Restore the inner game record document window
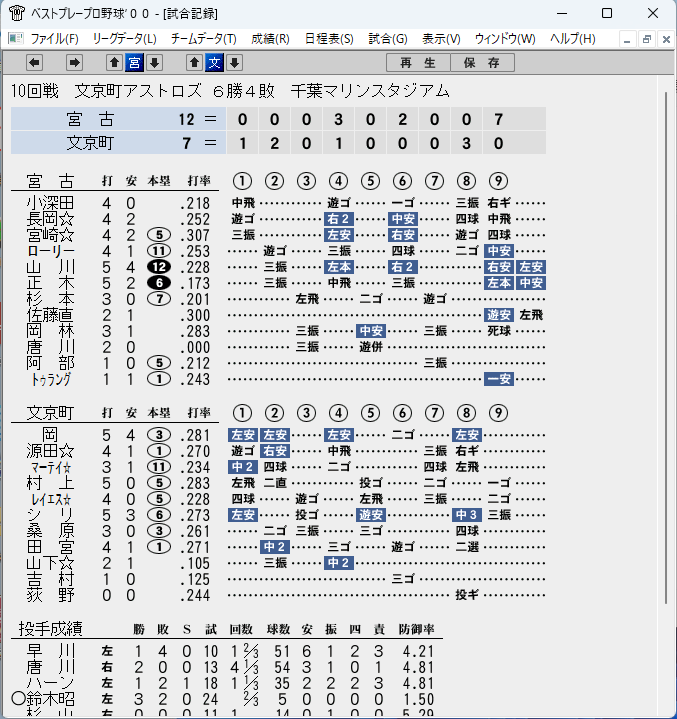 point(647,39)
